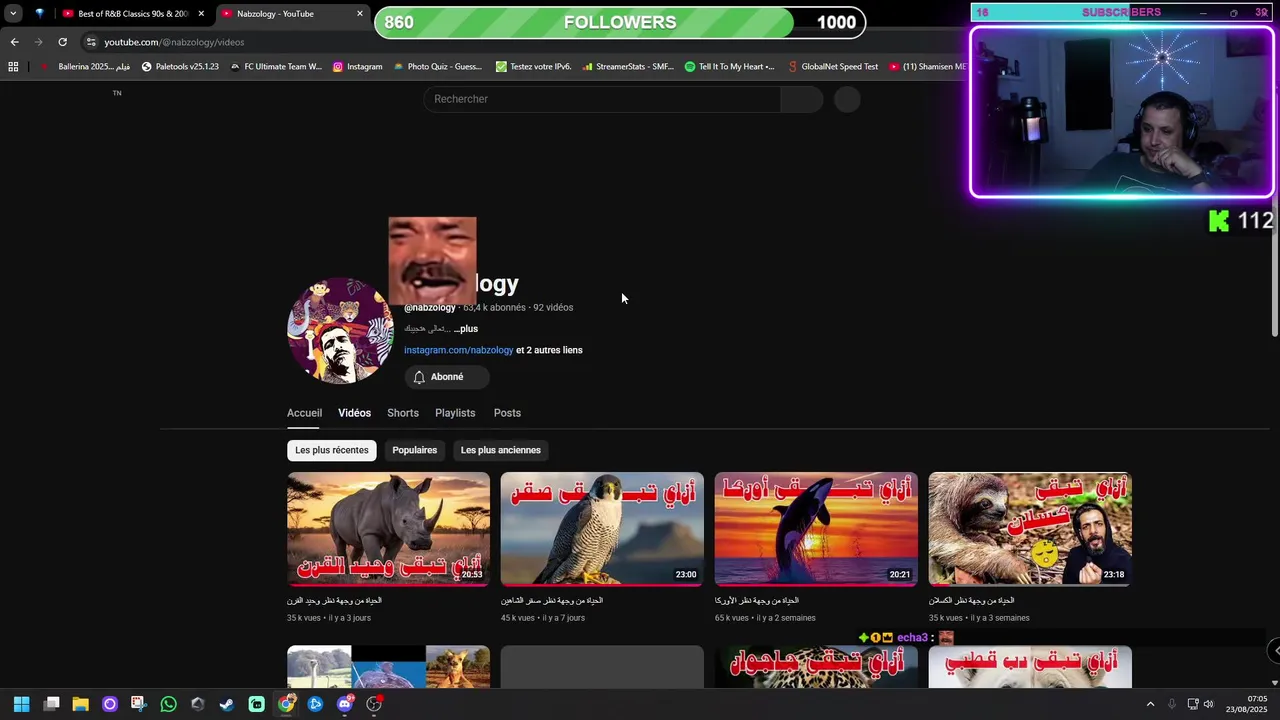
Task: Click the network status tray icon
Action: [x=1193, y=704]
